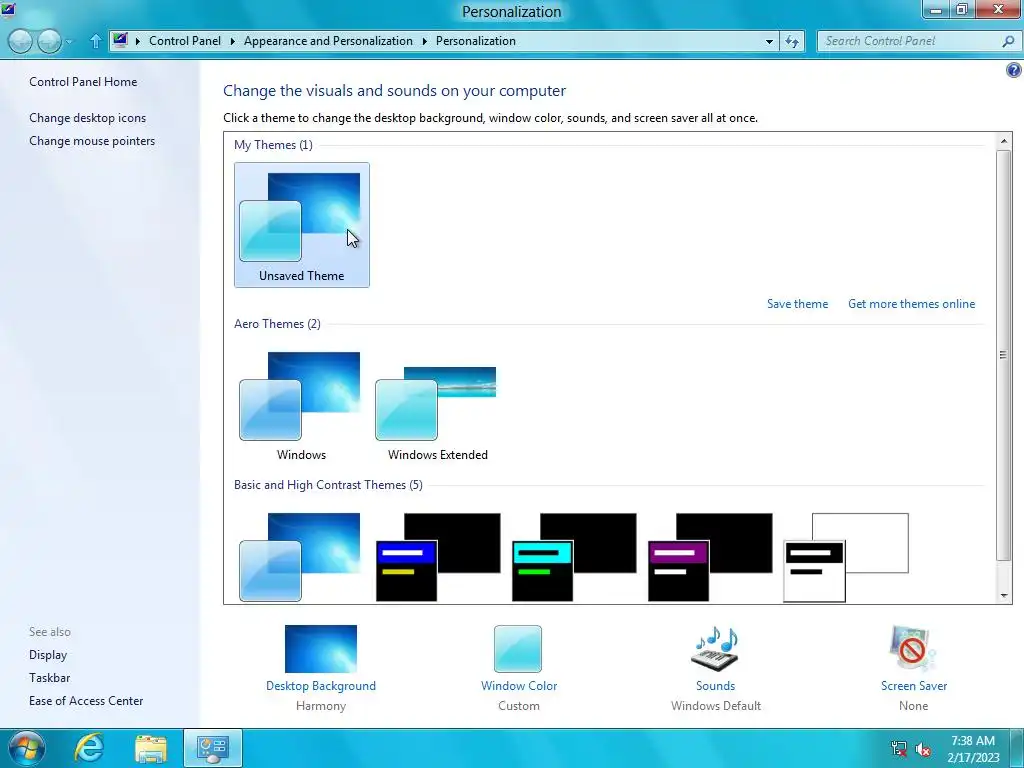Open Desktop Background image icon
The width and height of the screenshot is (1024, 768).
321,648
